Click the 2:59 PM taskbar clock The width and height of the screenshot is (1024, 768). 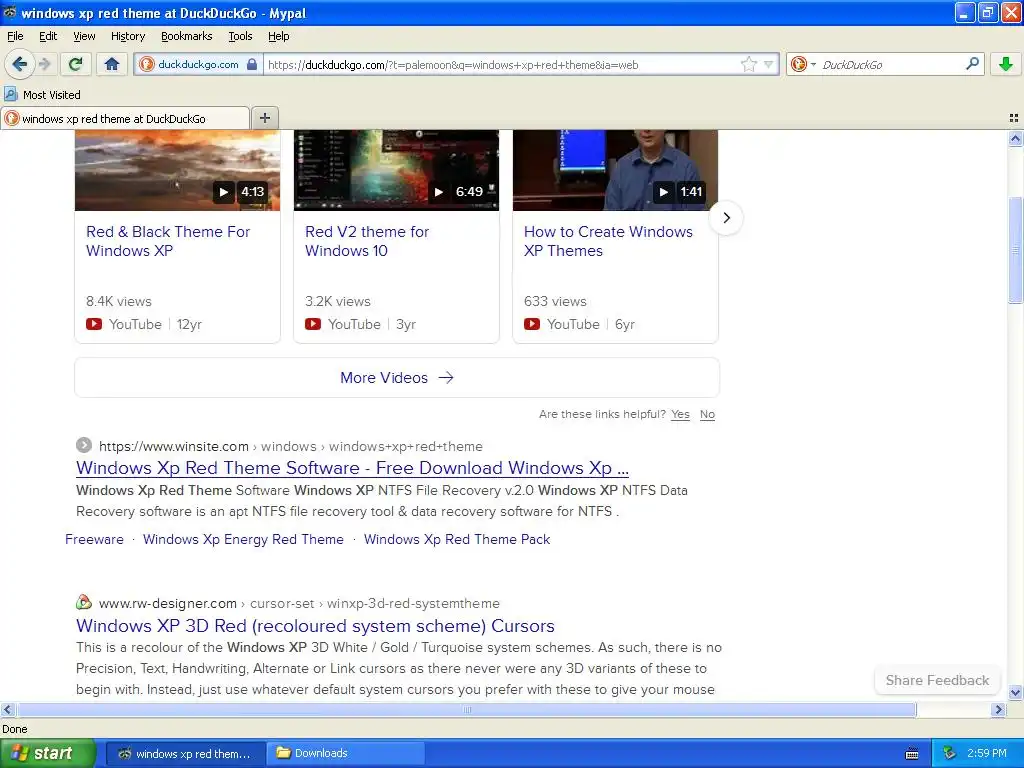(987, 753)
